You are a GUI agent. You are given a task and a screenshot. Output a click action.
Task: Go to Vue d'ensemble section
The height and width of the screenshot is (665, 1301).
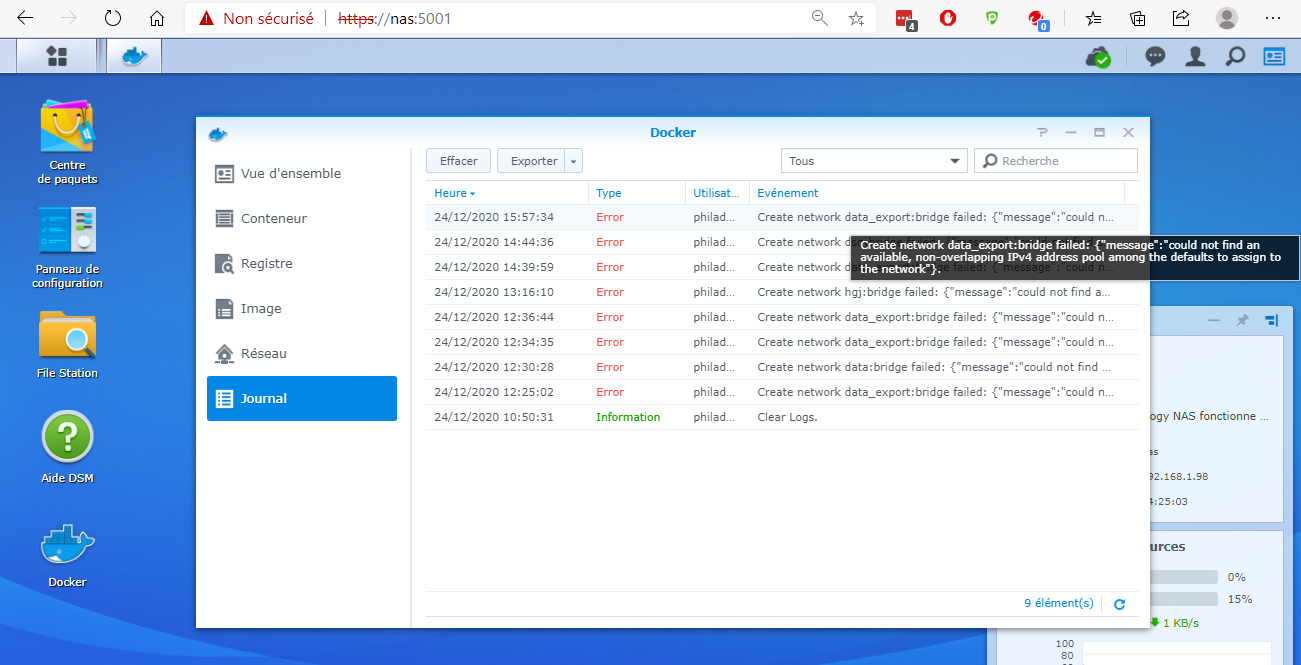290,173
